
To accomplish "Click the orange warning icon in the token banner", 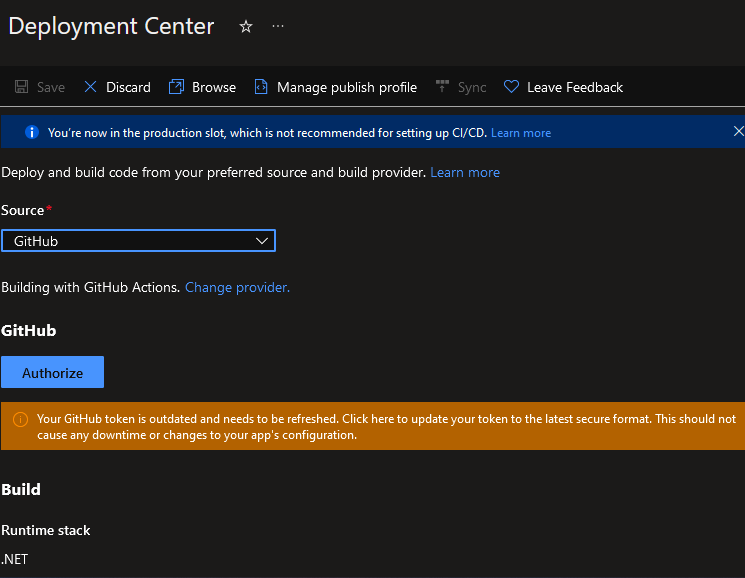I will [20, 419].
